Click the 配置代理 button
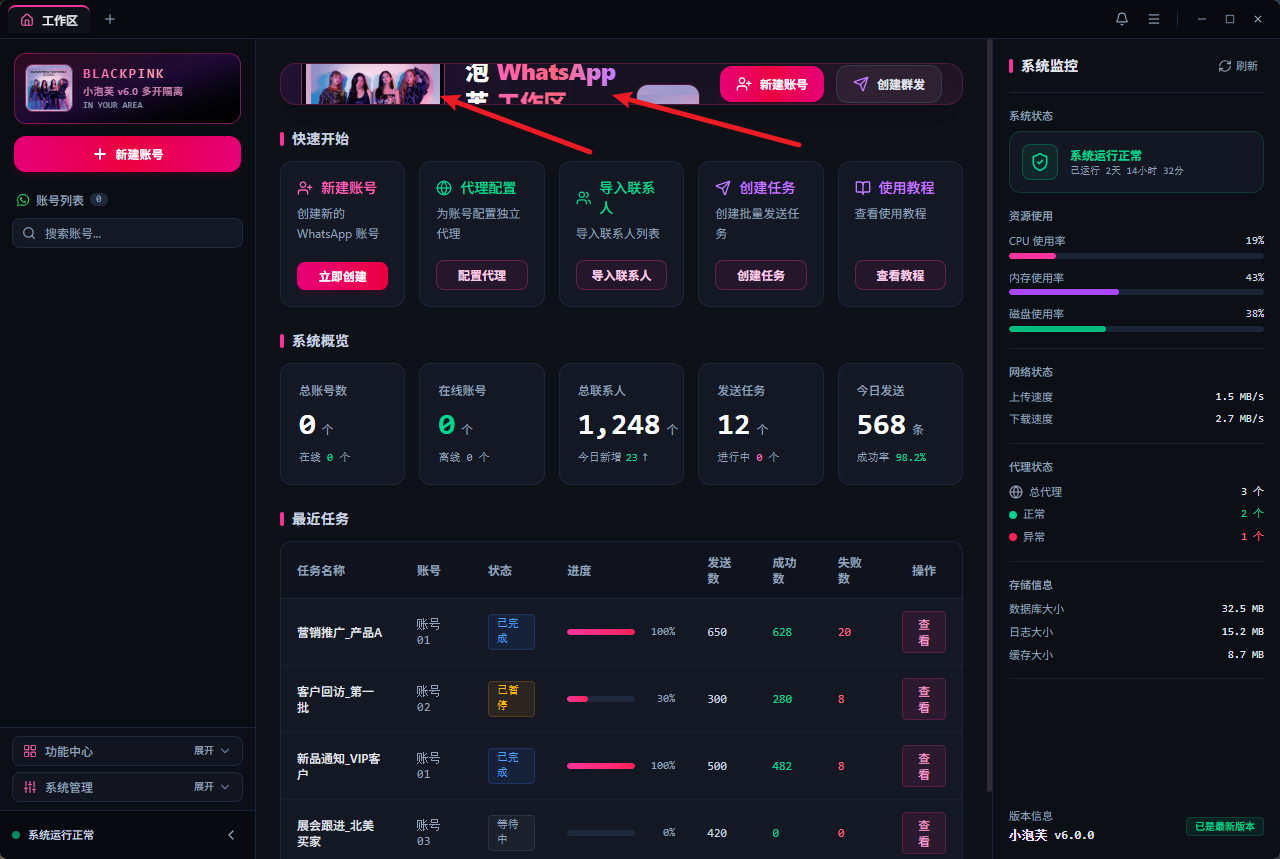 482,275
